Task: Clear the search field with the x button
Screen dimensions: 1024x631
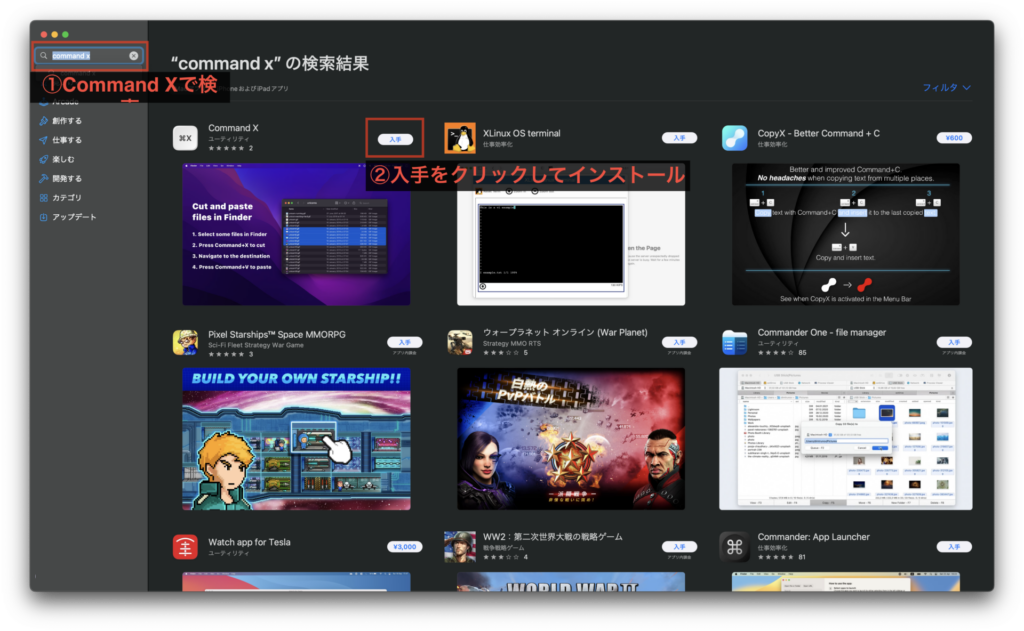Action: click(134, 55)
